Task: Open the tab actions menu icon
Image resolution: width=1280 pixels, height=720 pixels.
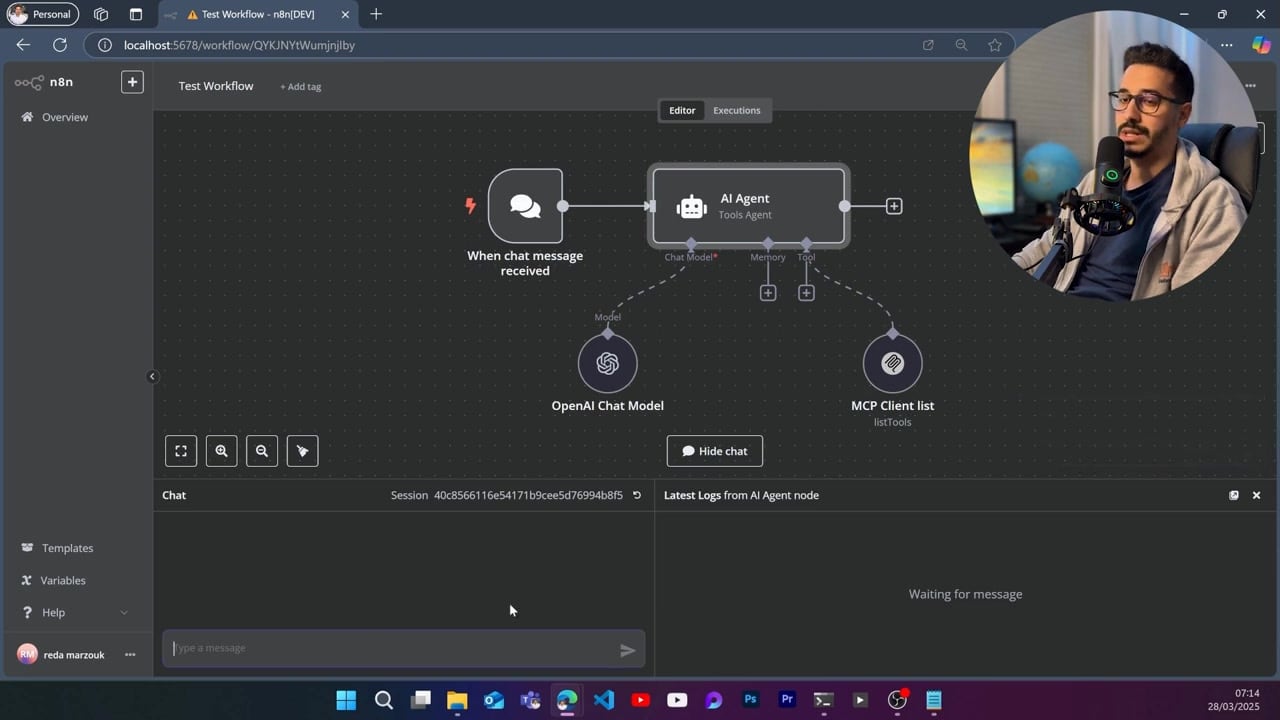Action: point(136,14)
